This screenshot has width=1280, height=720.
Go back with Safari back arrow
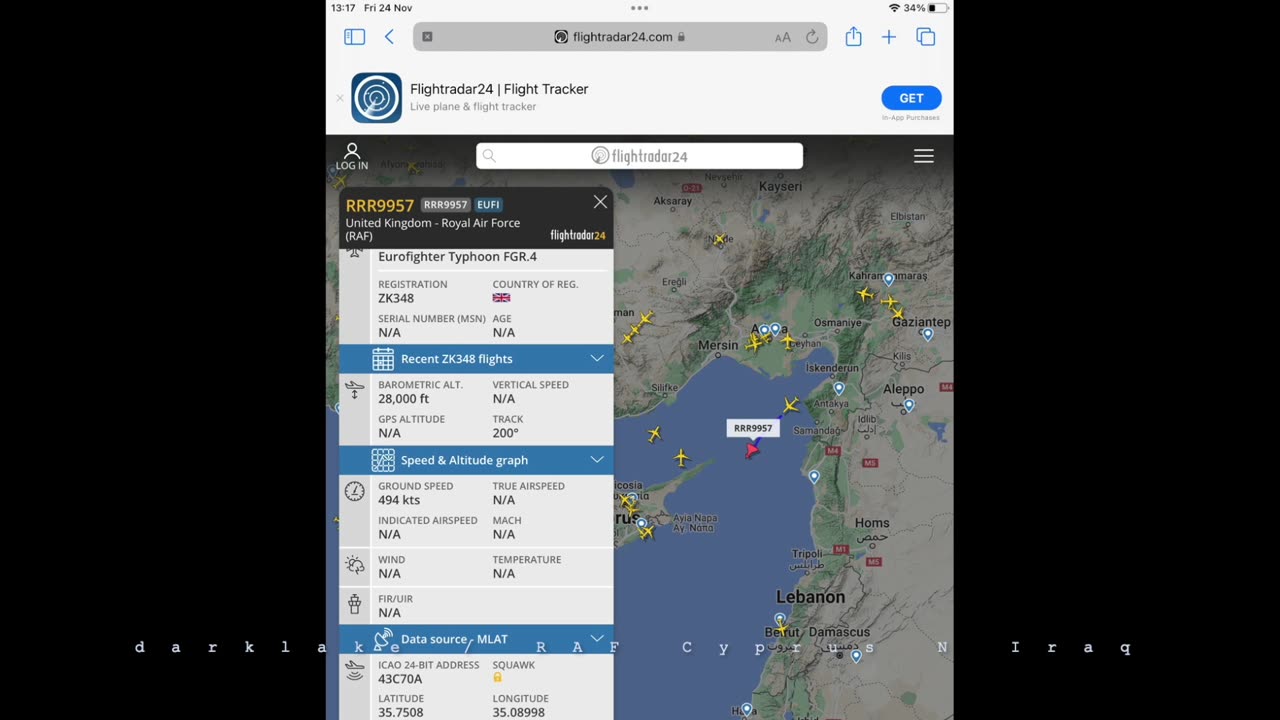click(389, 37)
